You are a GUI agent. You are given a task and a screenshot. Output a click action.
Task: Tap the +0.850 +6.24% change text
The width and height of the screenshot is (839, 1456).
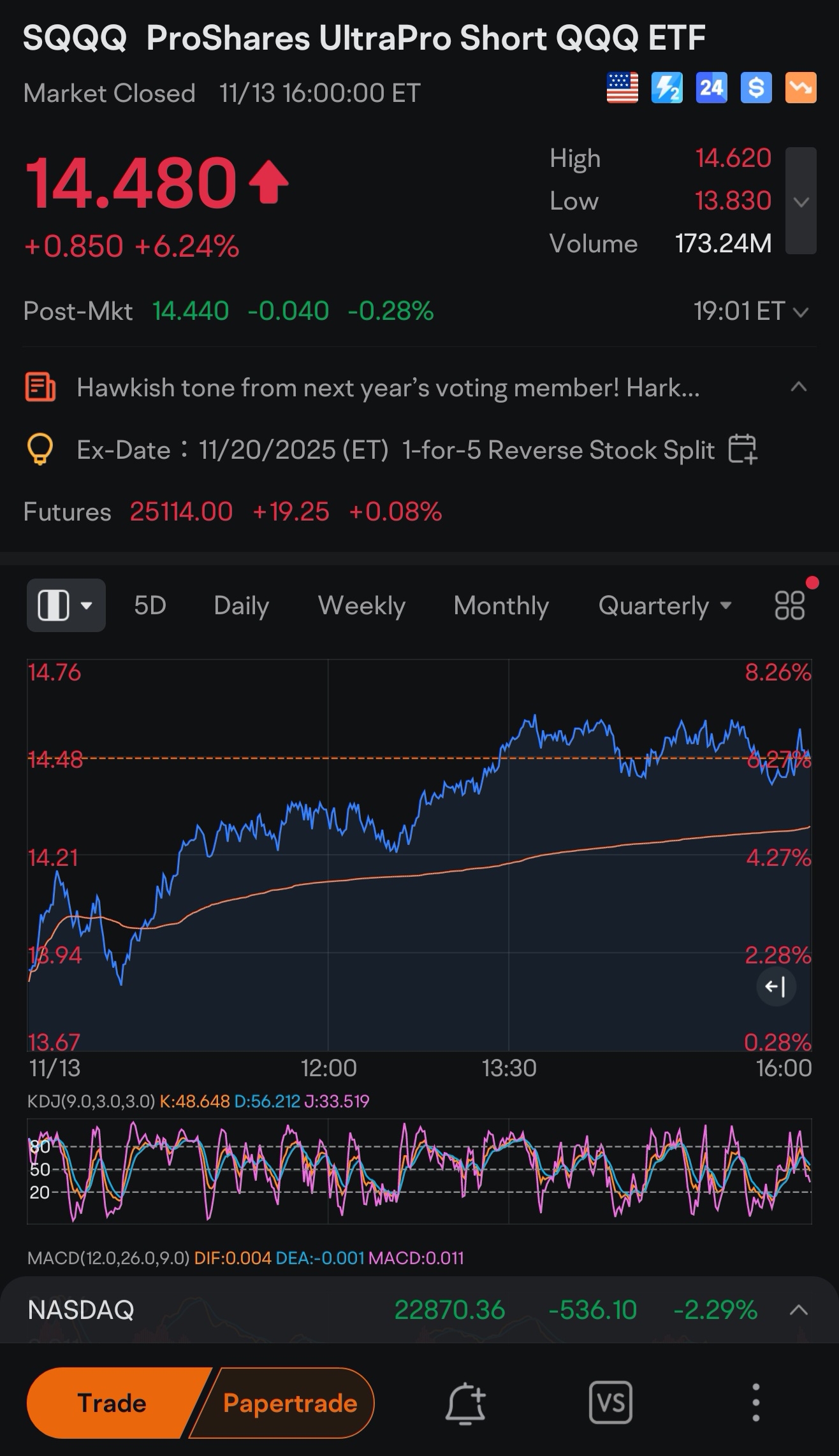pos(131,246)
